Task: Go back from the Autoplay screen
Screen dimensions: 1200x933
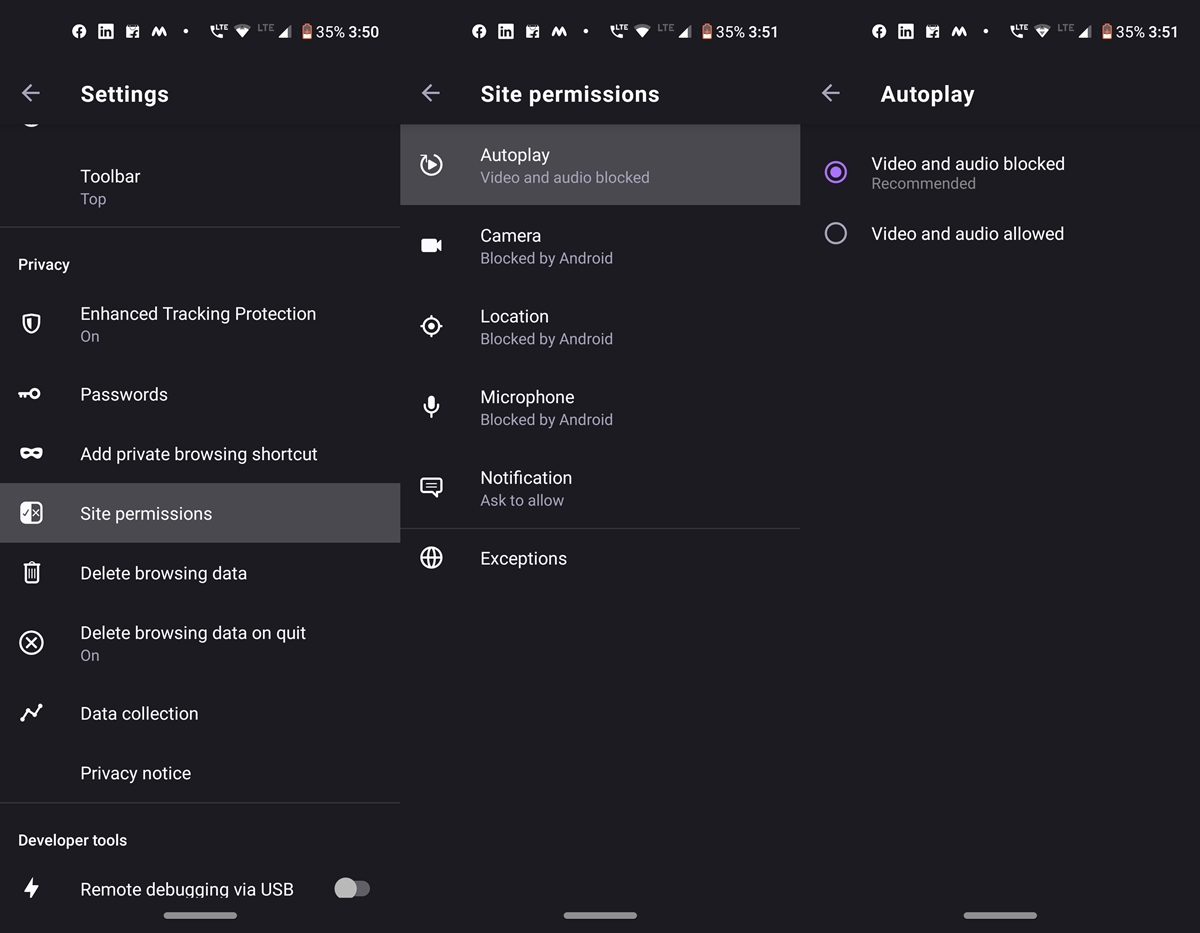Action: coord(831,93)
